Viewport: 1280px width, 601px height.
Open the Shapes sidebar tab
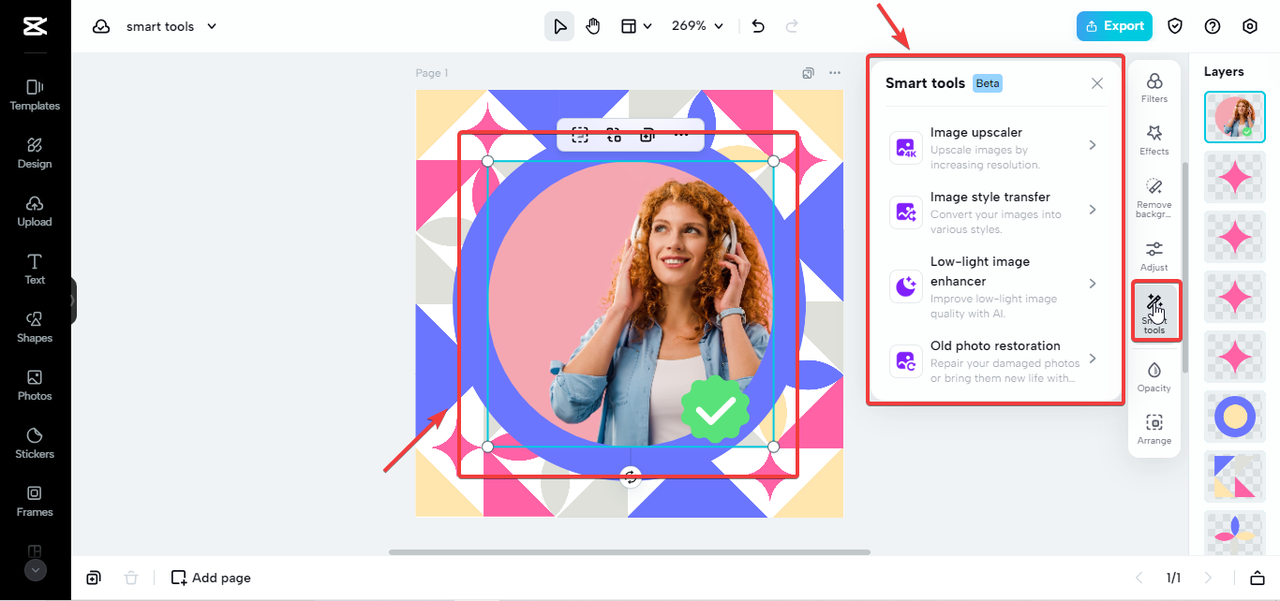click(35, 327)
